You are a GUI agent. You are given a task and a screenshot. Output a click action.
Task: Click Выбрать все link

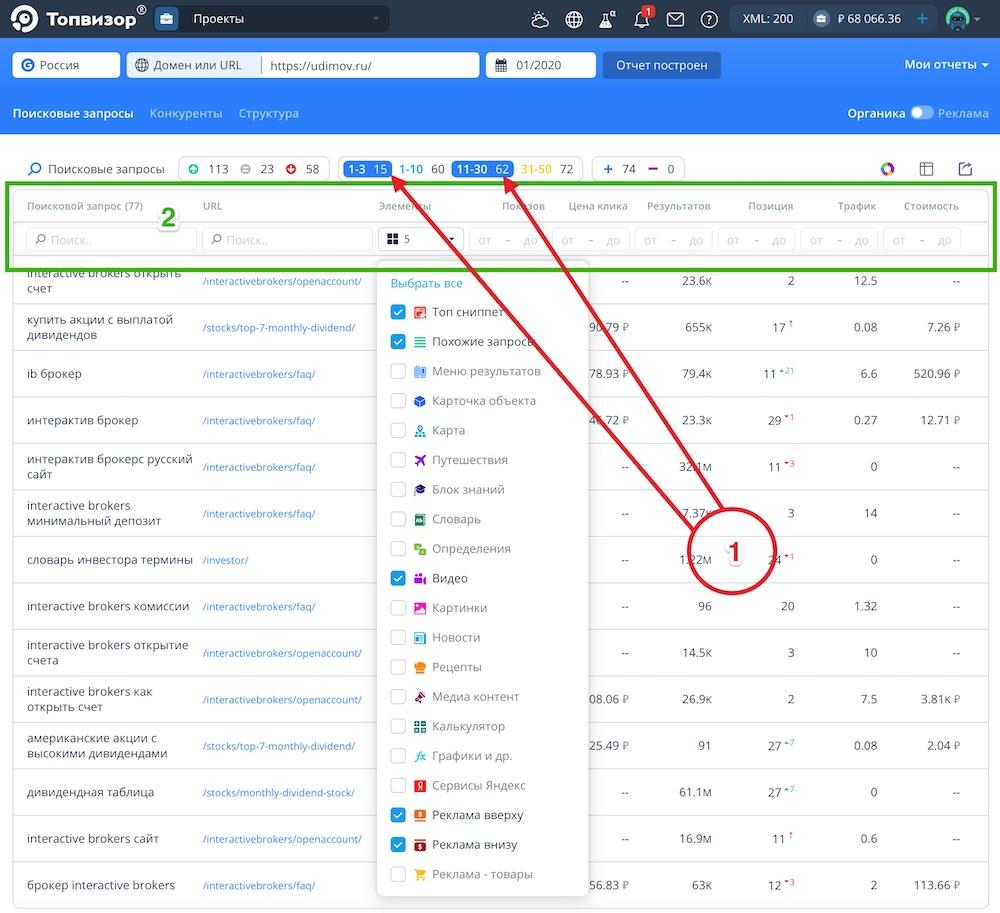[x=426, y=283]
